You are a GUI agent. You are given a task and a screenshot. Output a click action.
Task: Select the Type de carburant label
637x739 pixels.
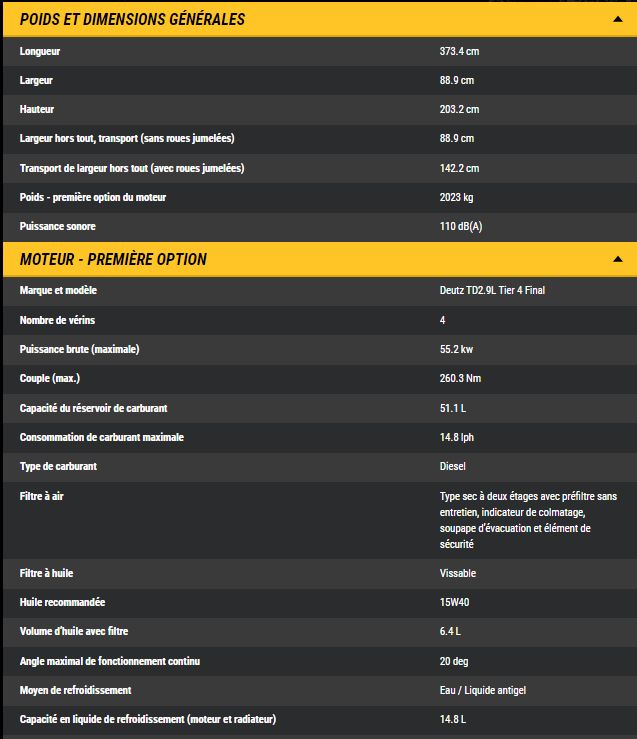(x=58, y=466)
